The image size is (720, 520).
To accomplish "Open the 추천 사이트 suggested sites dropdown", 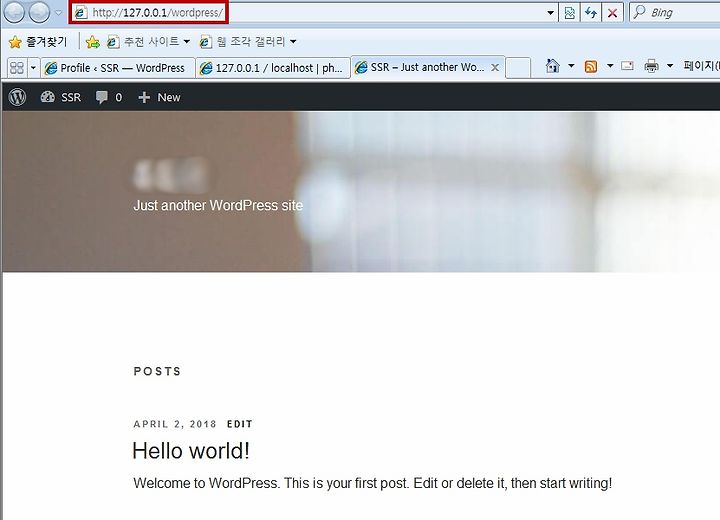I will click(x=148, y=42).
